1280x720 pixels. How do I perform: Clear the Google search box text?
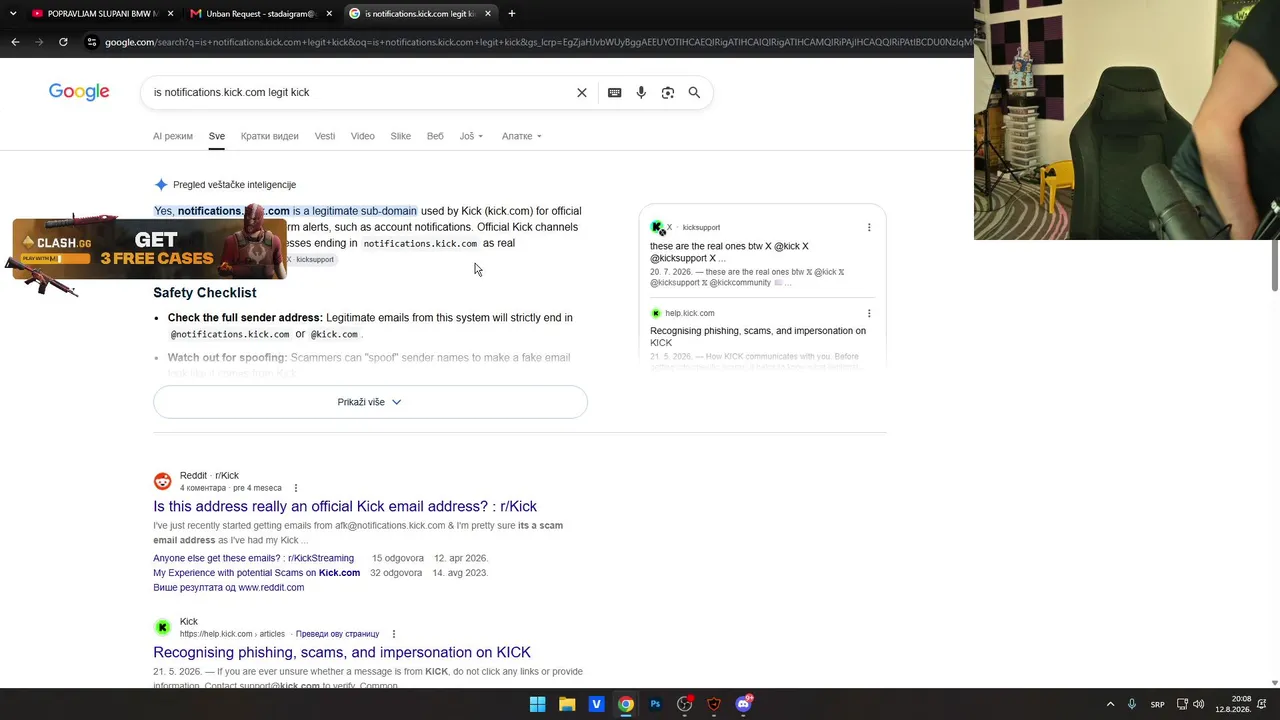point(582,93)
